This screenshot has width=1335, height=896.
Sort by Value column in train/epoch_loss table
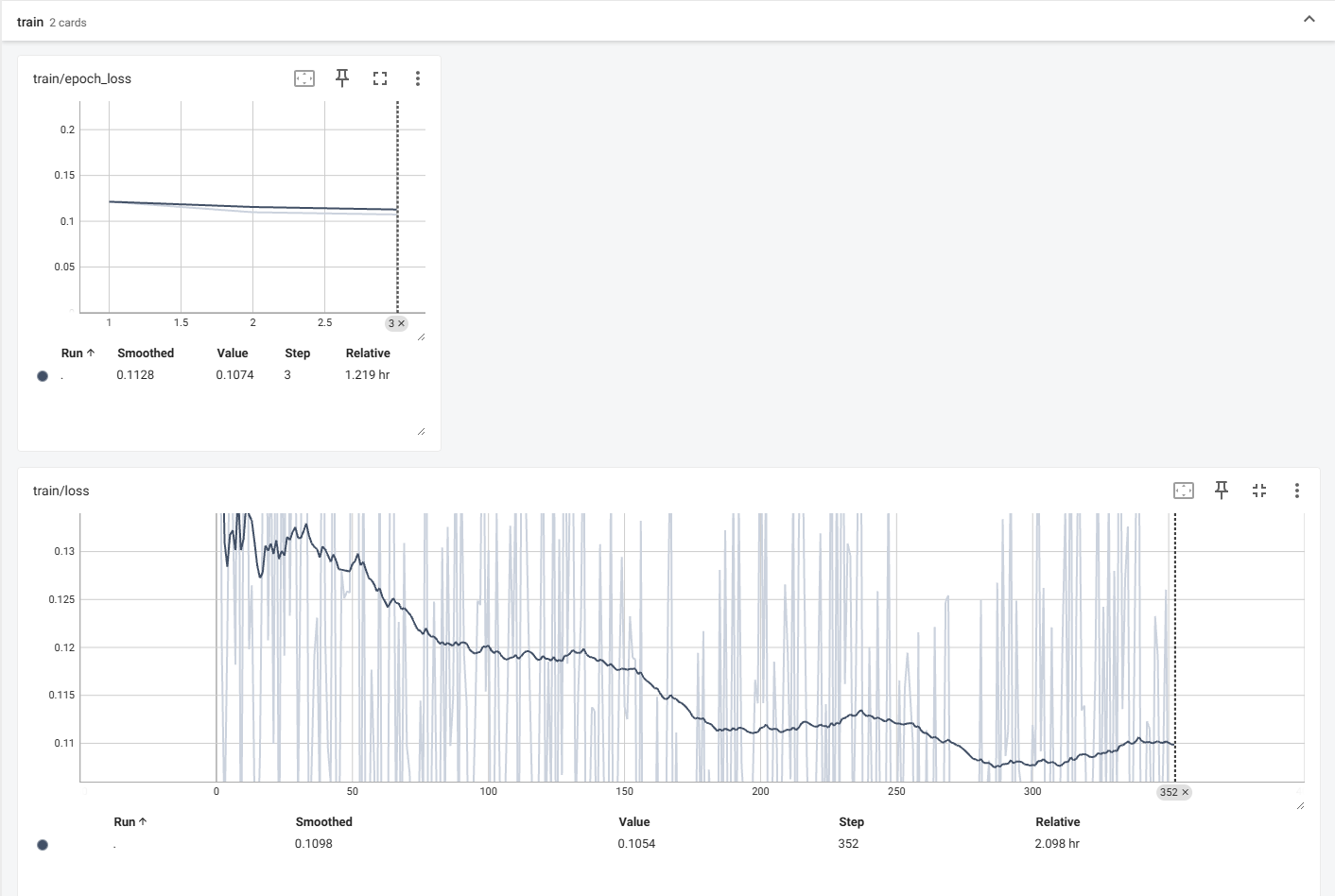tap(233, 353)
